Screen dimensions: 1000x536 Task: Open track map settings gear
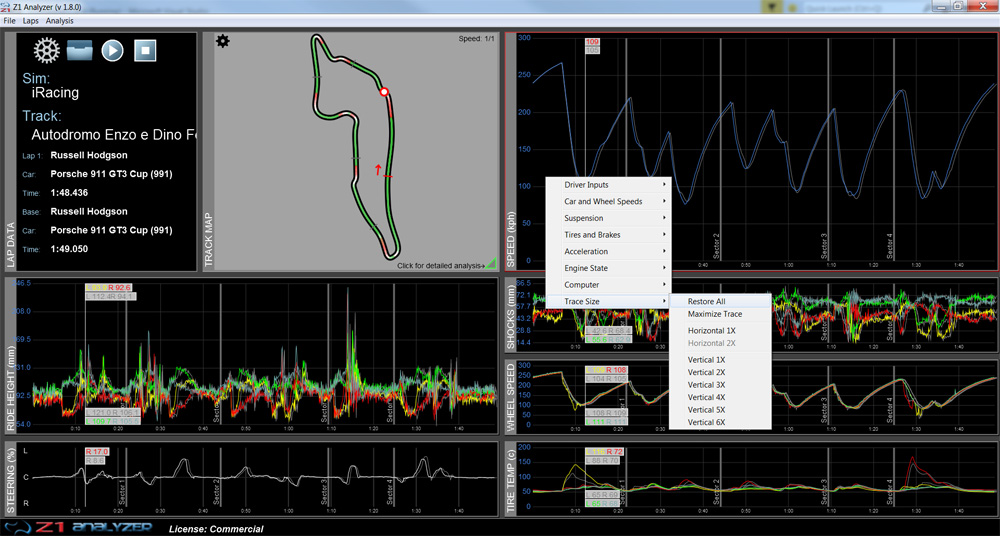[x=223, y=41]
